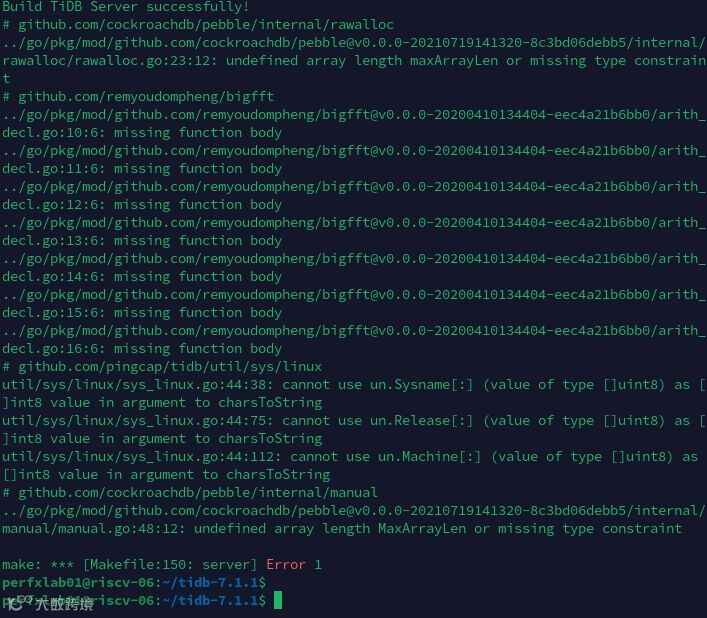Click "# github.com/cockroachdb/pebble/internal/manual" line
This screenshot has width=707, height=618.
(190, 492)
